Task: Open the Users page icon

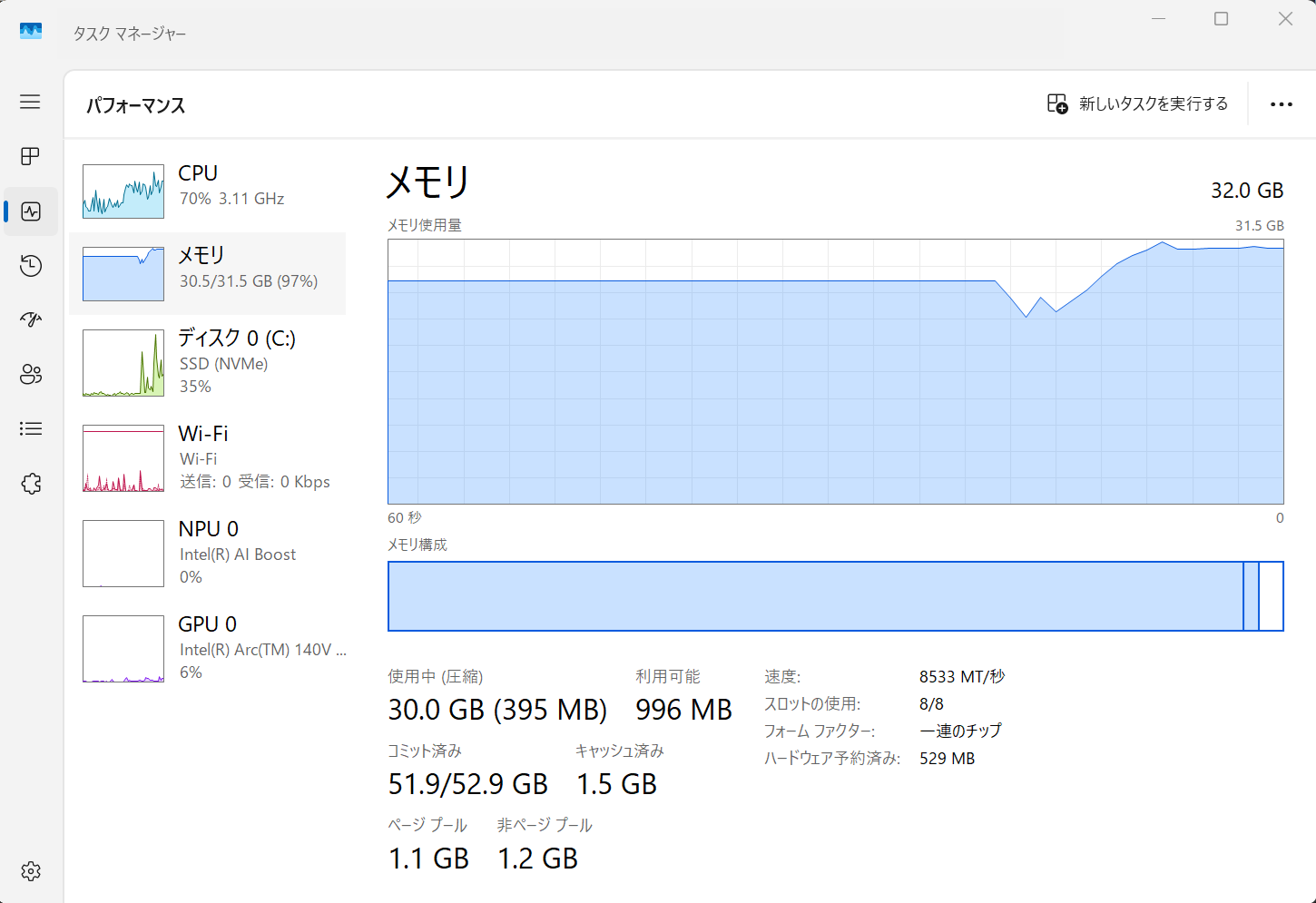Action: pyautogui.click(x=31, y=374)
